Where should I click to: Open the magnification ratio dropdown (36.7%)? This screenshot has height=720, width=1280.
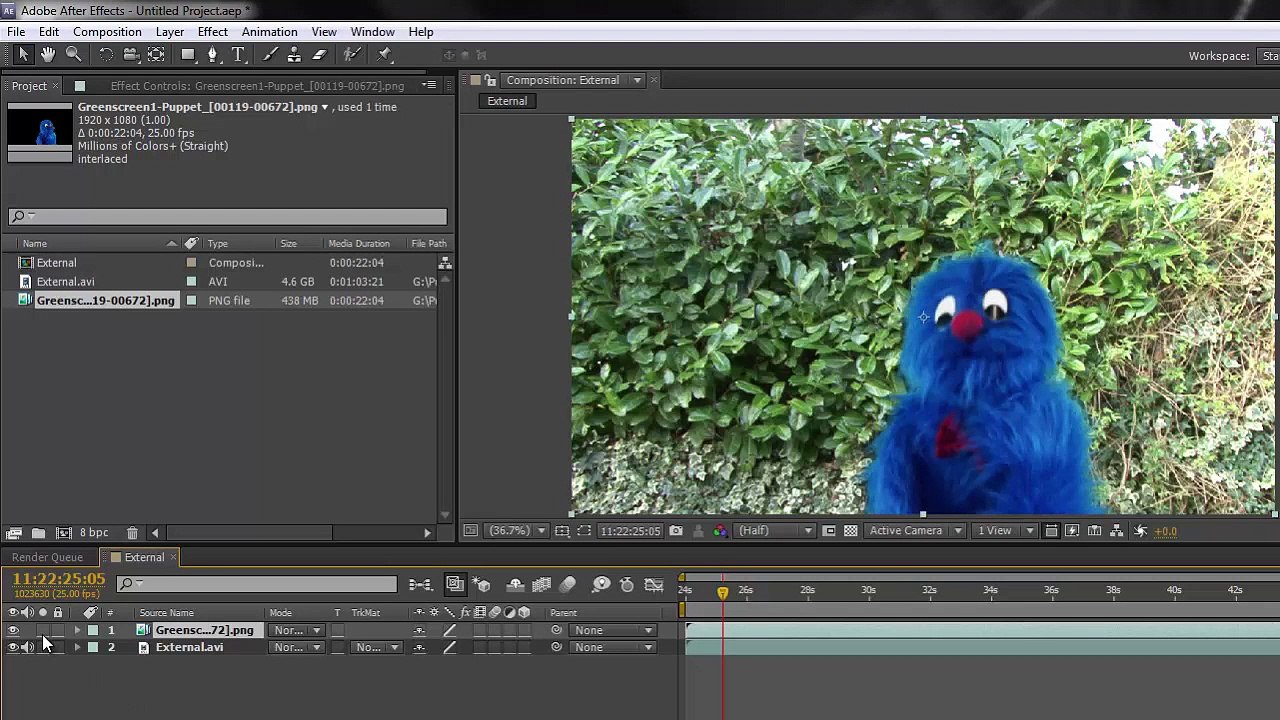517,531
